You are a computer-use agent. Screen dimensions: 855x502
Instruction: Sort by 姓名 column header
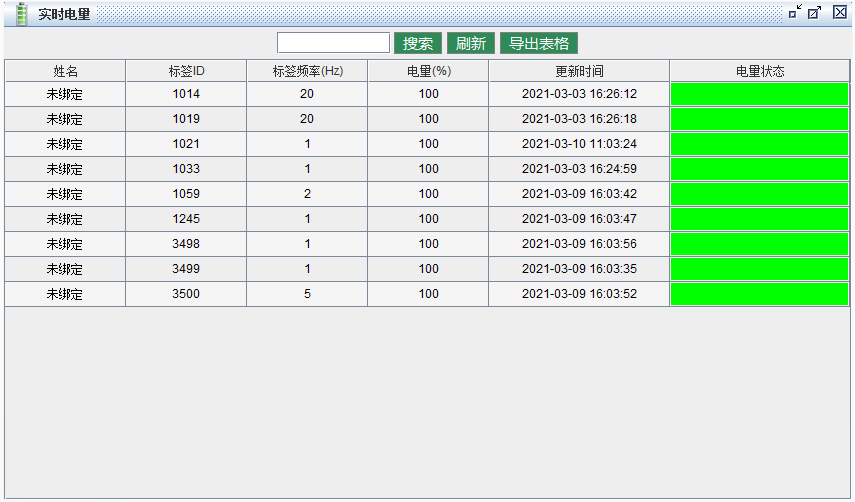(x=65, y=71)
